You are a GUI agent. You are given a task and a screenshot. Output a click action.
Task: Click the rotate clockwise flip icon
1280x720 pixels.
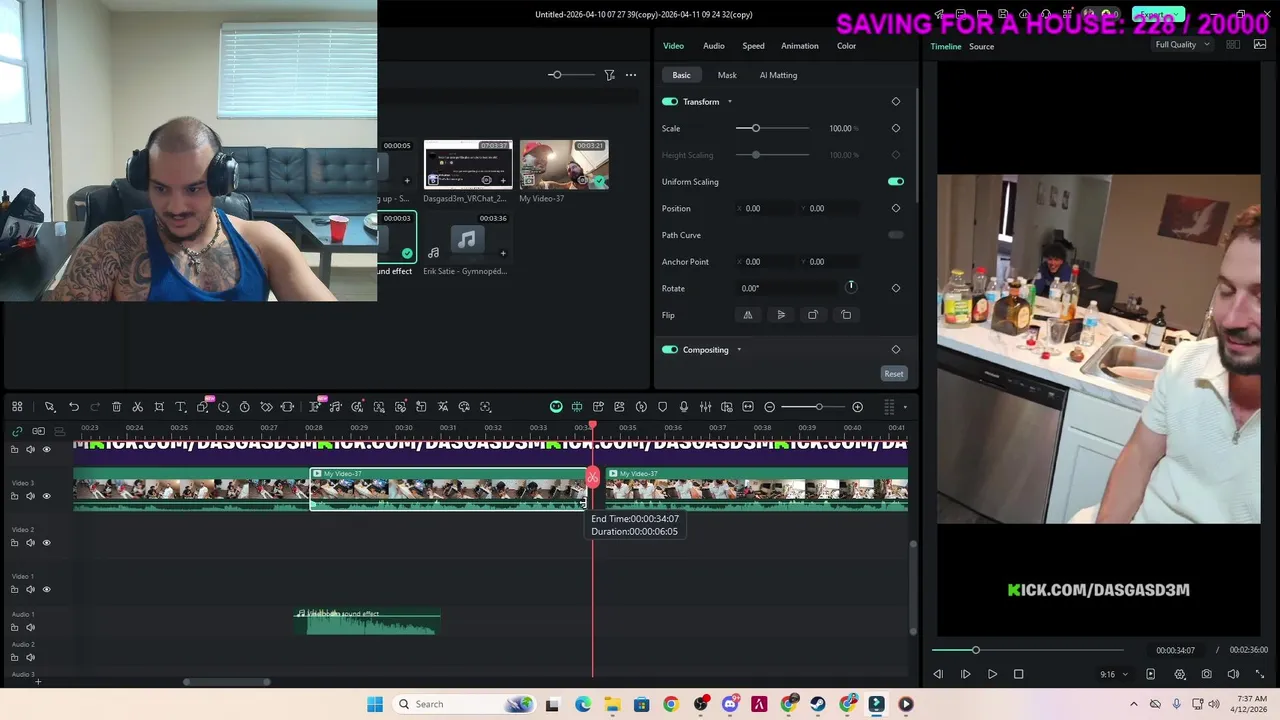(x=813, y=315)
